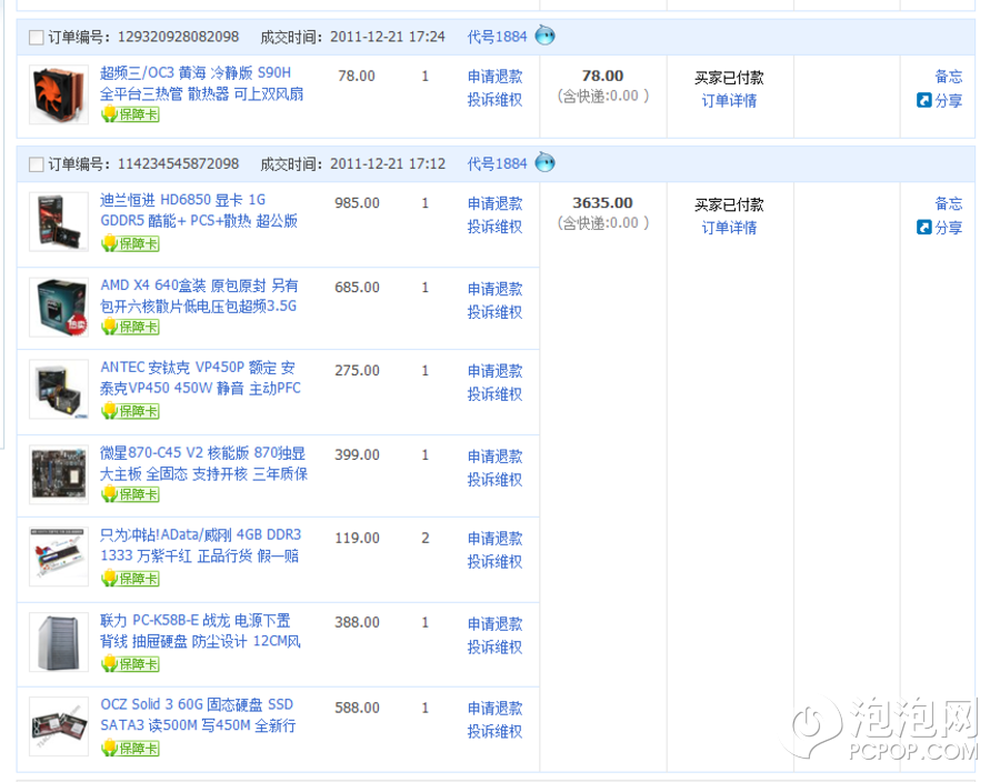Click 保障卡 badge under ANTEC VP450P

[130, 411]
